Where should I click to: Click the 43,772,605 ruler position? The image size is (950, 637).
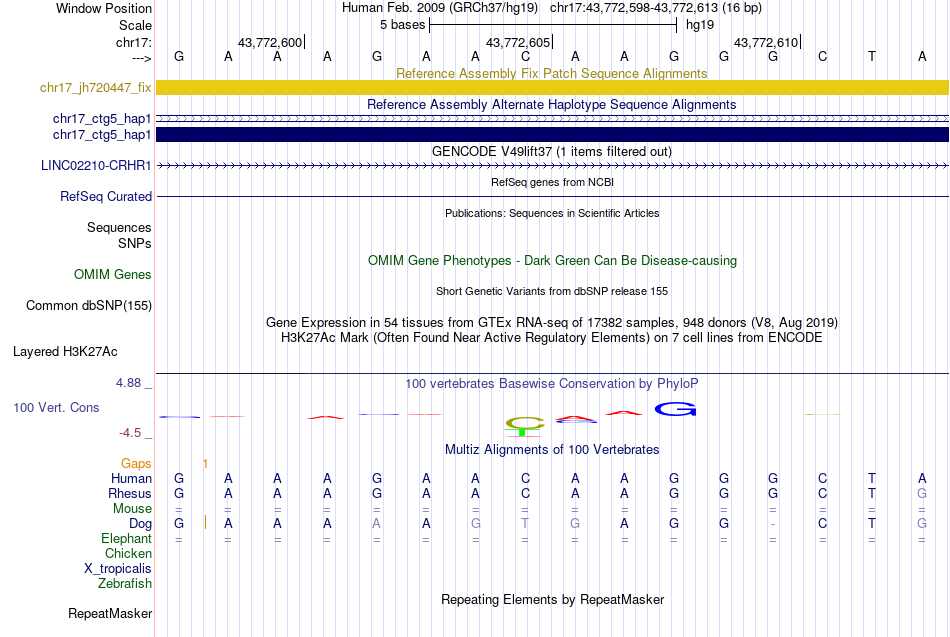518,42
